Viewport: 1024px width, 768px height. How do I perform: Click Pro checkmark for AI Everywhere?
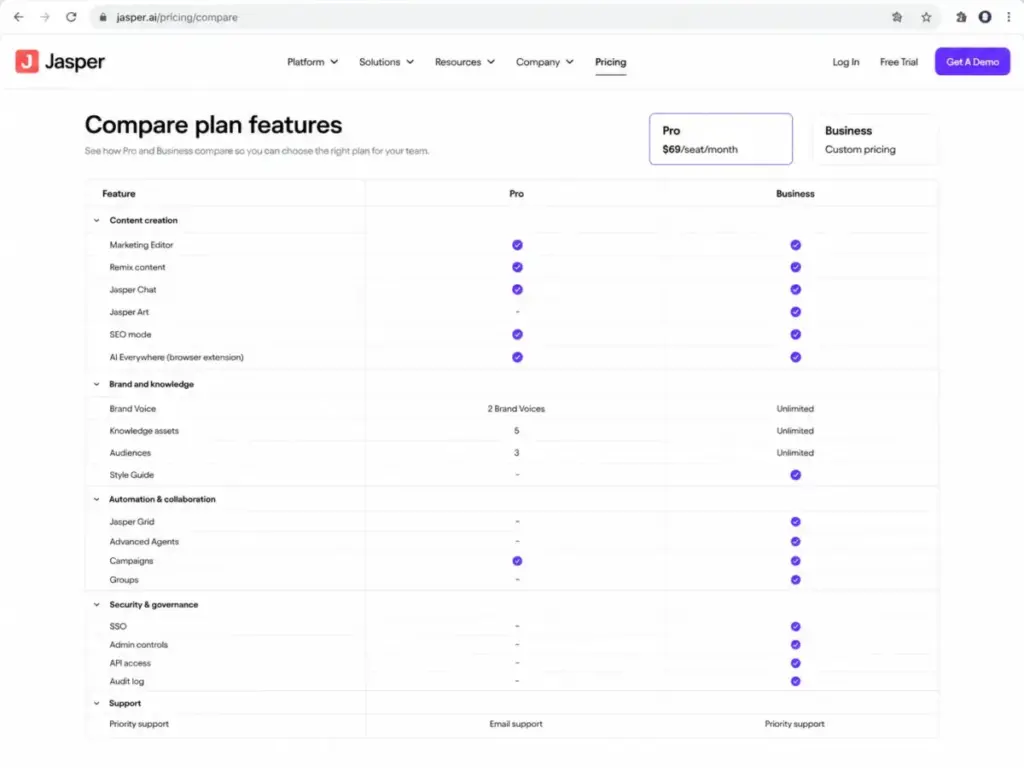click(517, 357)
